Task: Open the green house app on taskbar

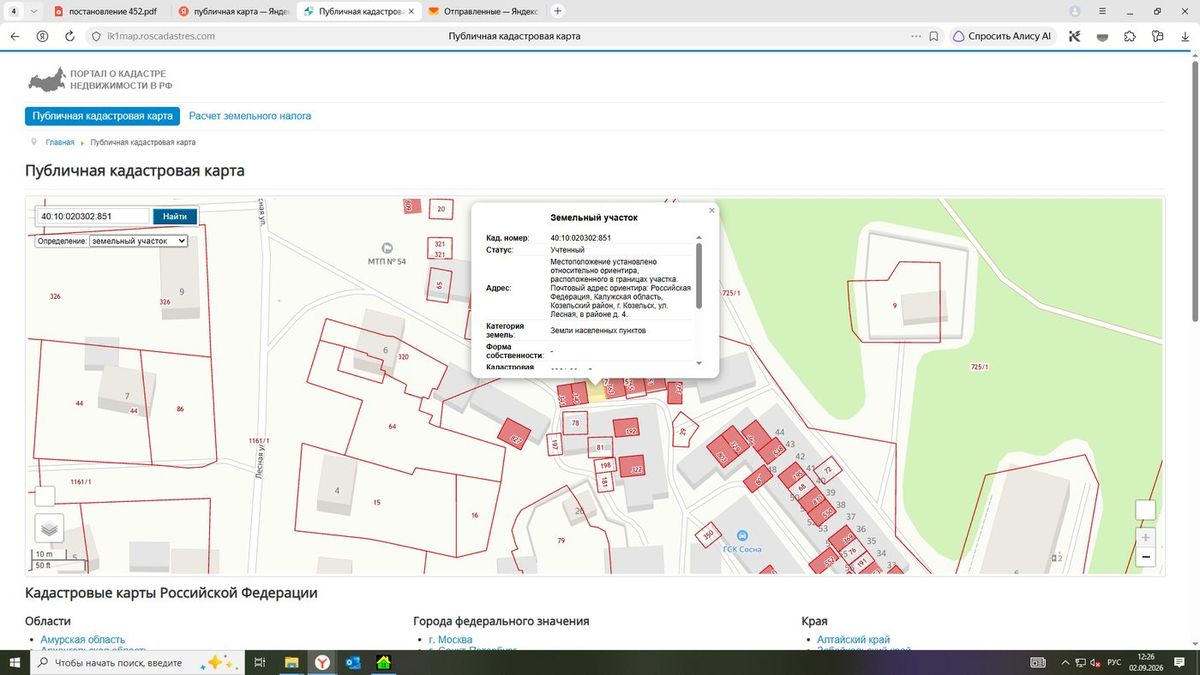Action: [x=383, y=662]
